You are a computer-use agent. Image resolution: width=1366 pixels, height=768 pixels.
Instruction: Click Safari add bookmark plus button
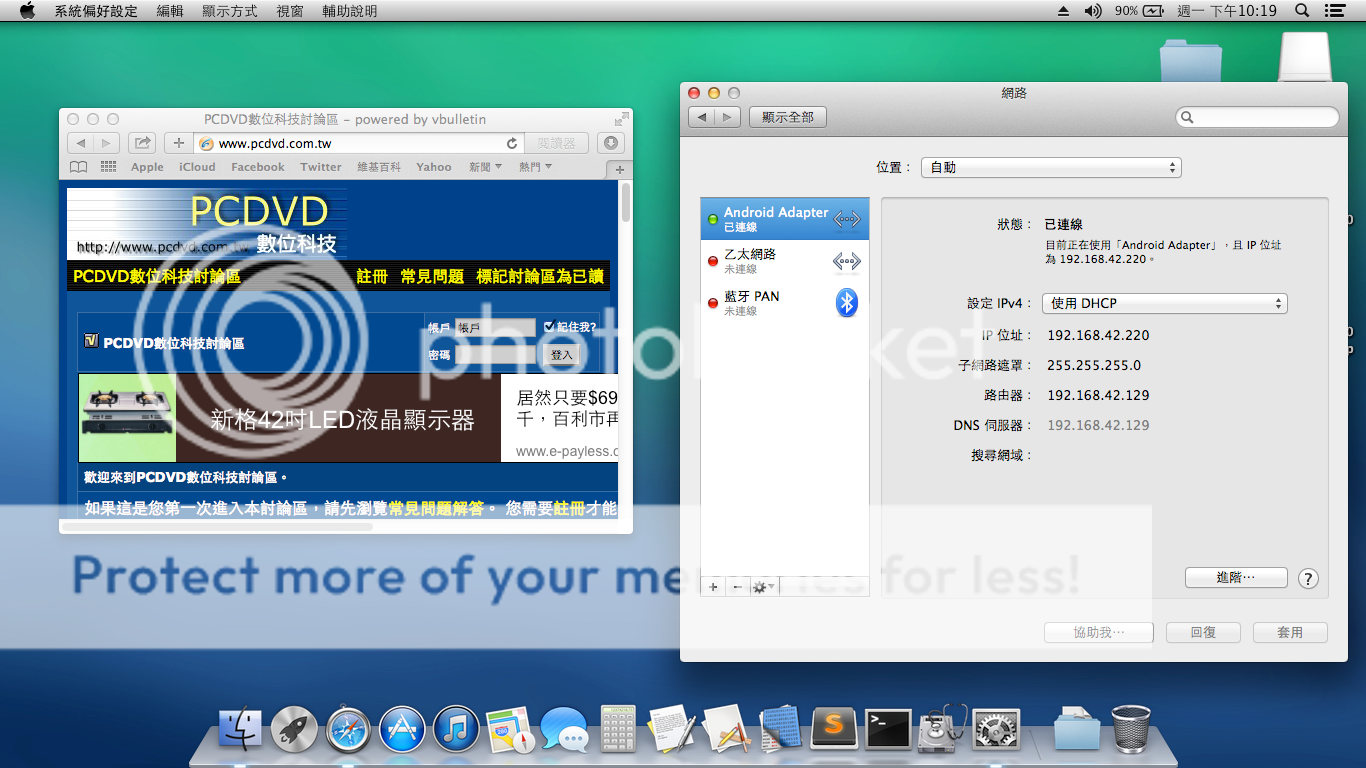pyautogui.click(x=179, y=143)
